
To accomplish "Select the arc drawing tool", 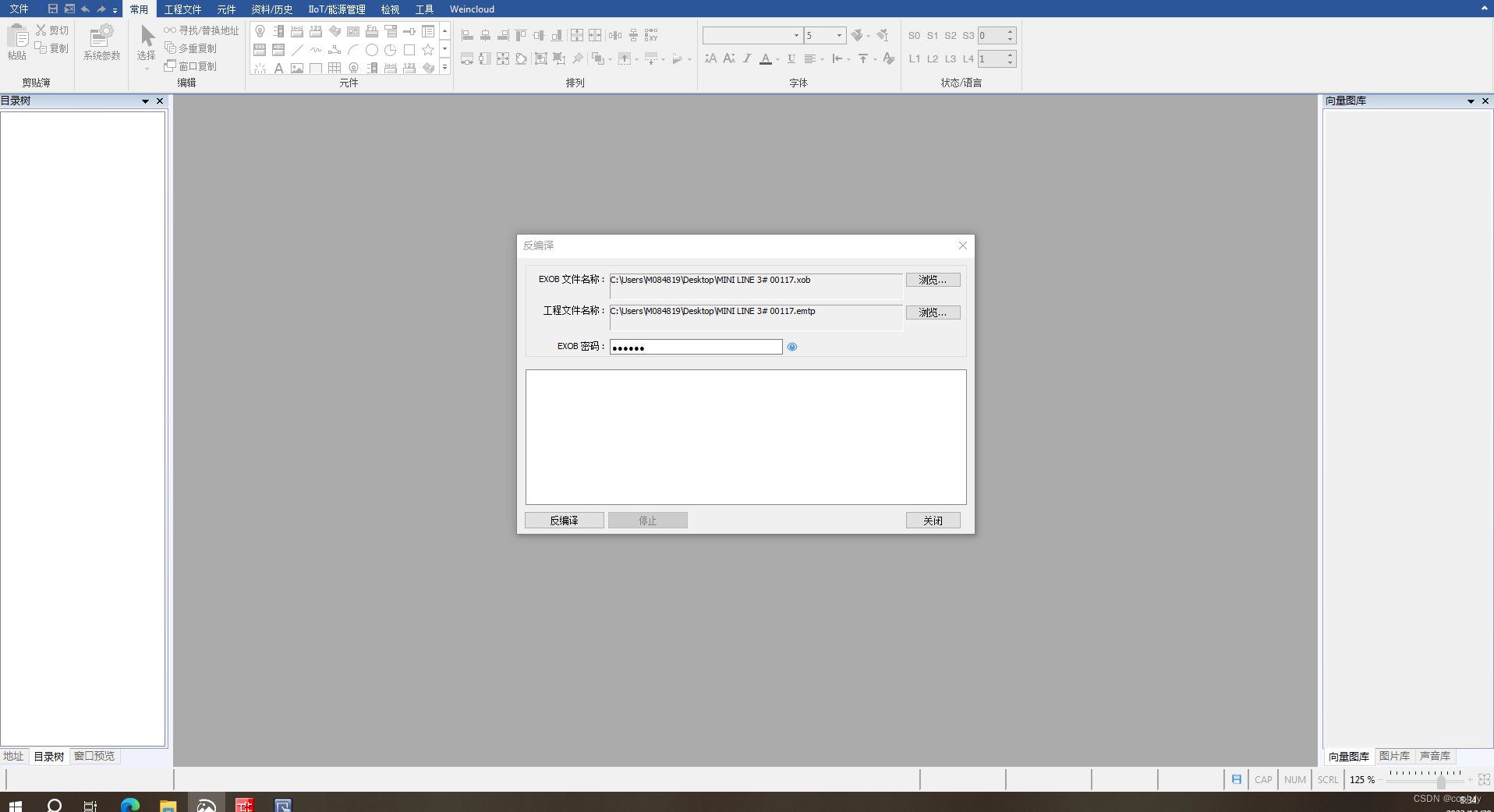I will click(x=353, y=50).
